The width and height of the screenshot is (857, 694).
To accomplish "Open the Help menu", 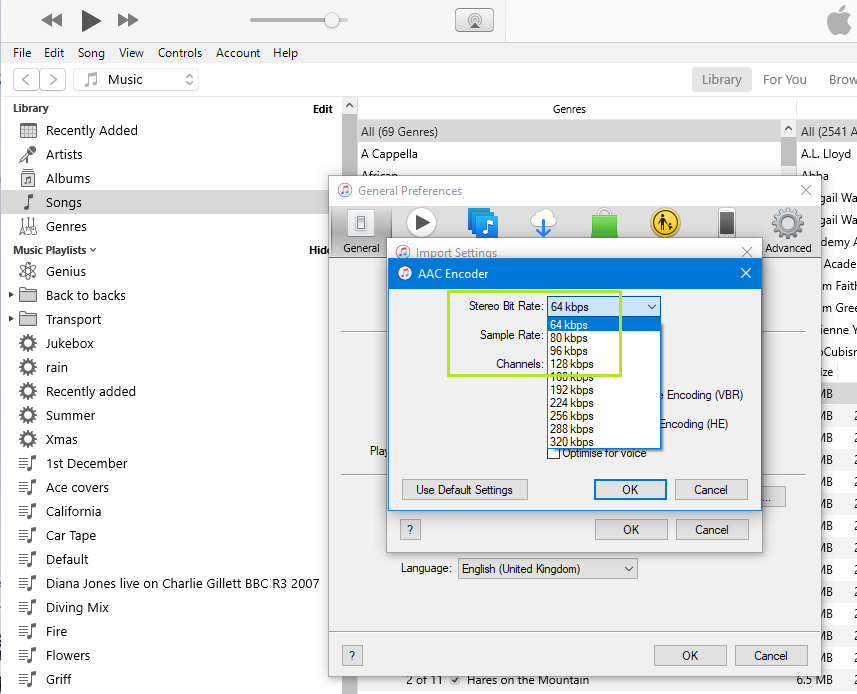I will point(285,53).
